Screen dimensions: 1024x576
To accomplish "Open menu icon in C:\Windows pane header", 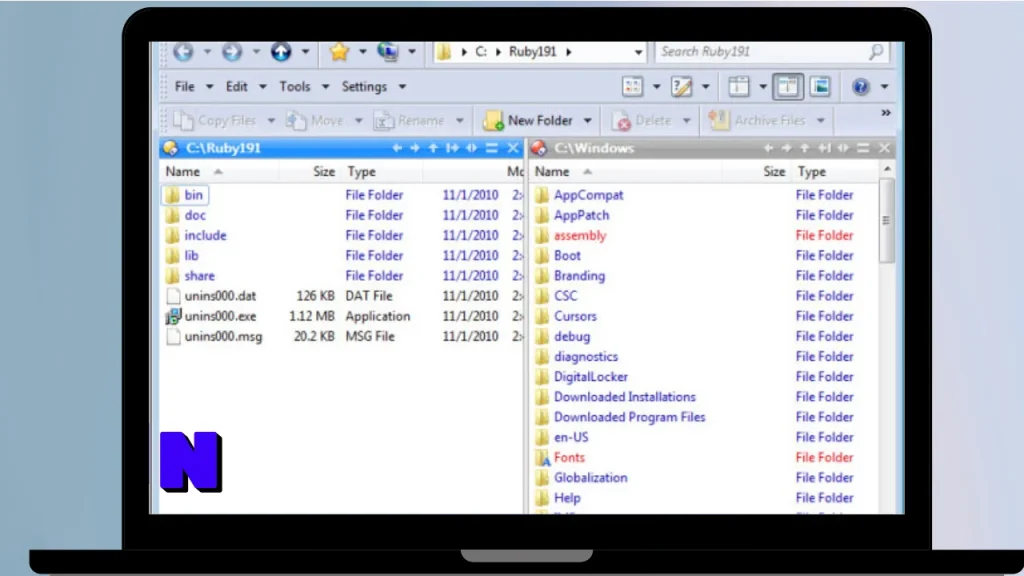I will click(863, 148).
